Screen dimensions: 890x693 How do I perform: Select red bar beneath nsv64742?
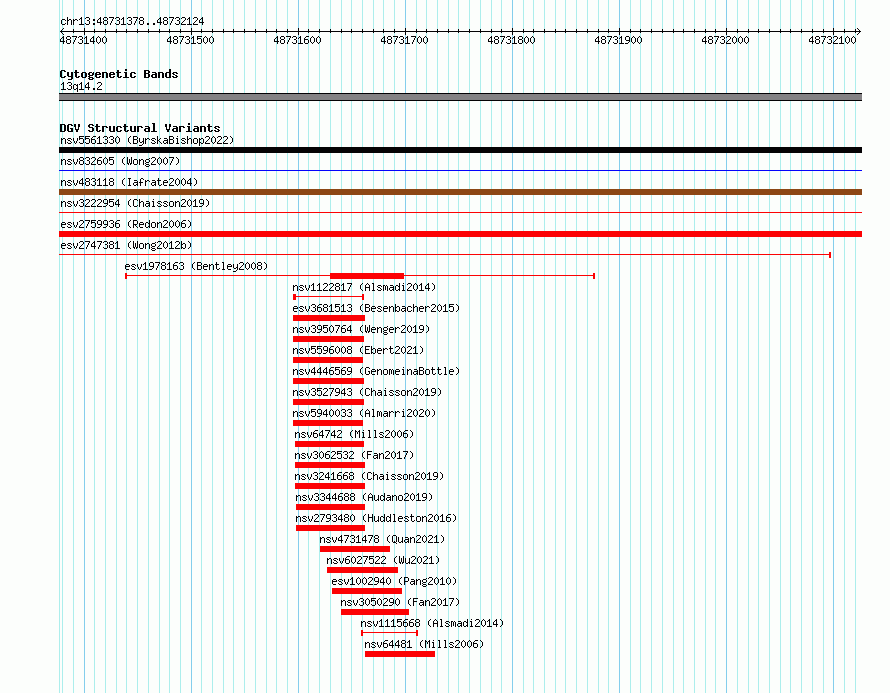coord(329,444)
